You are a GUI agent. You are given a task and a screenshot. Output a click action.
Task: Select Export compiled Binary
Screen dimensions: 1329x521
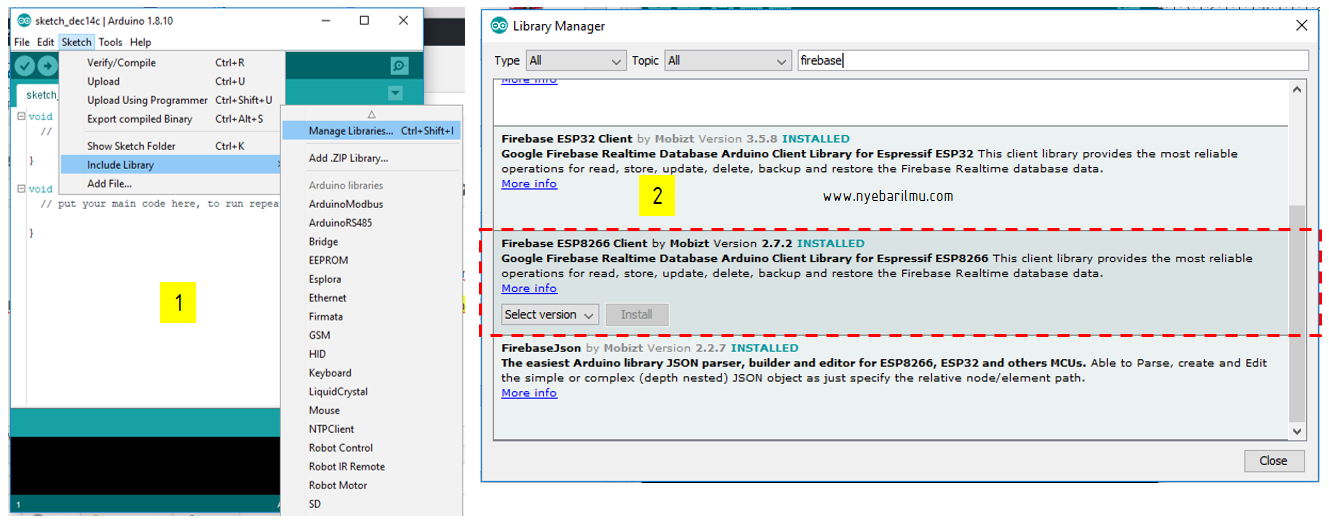coord(171,119)
